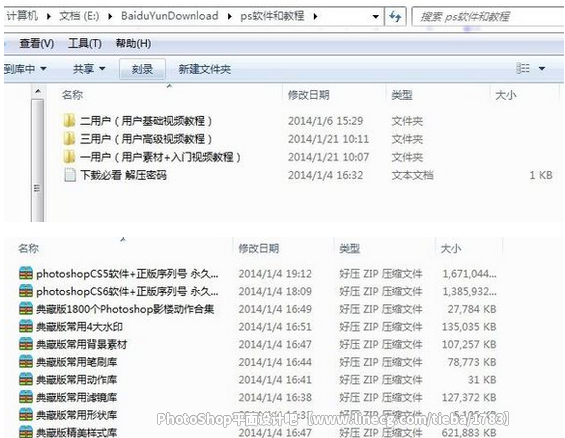Click zip icon of 典藏版常用形状库
Screen dimensions: 565x438
pos(26,415)
